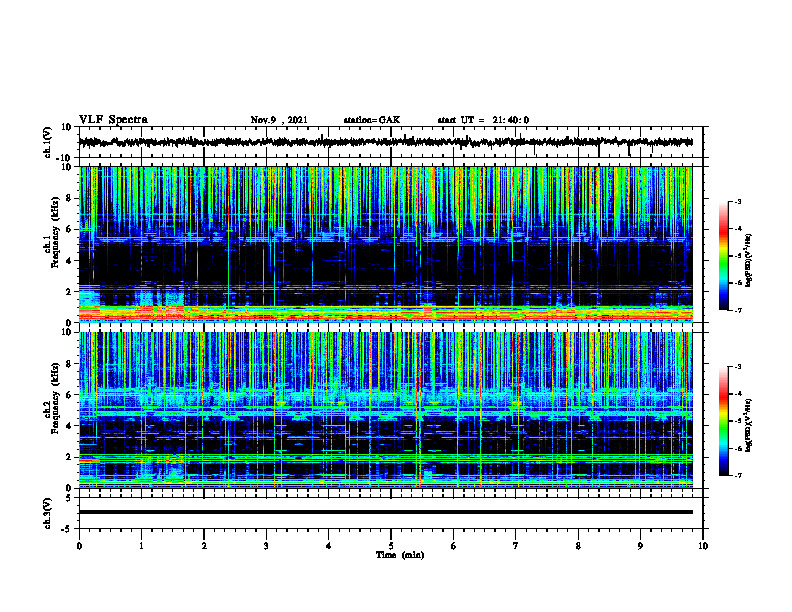Viewport: 792px width, 612px height.
Task: Click time axis tick label "7"
Action: coord(516,546)
